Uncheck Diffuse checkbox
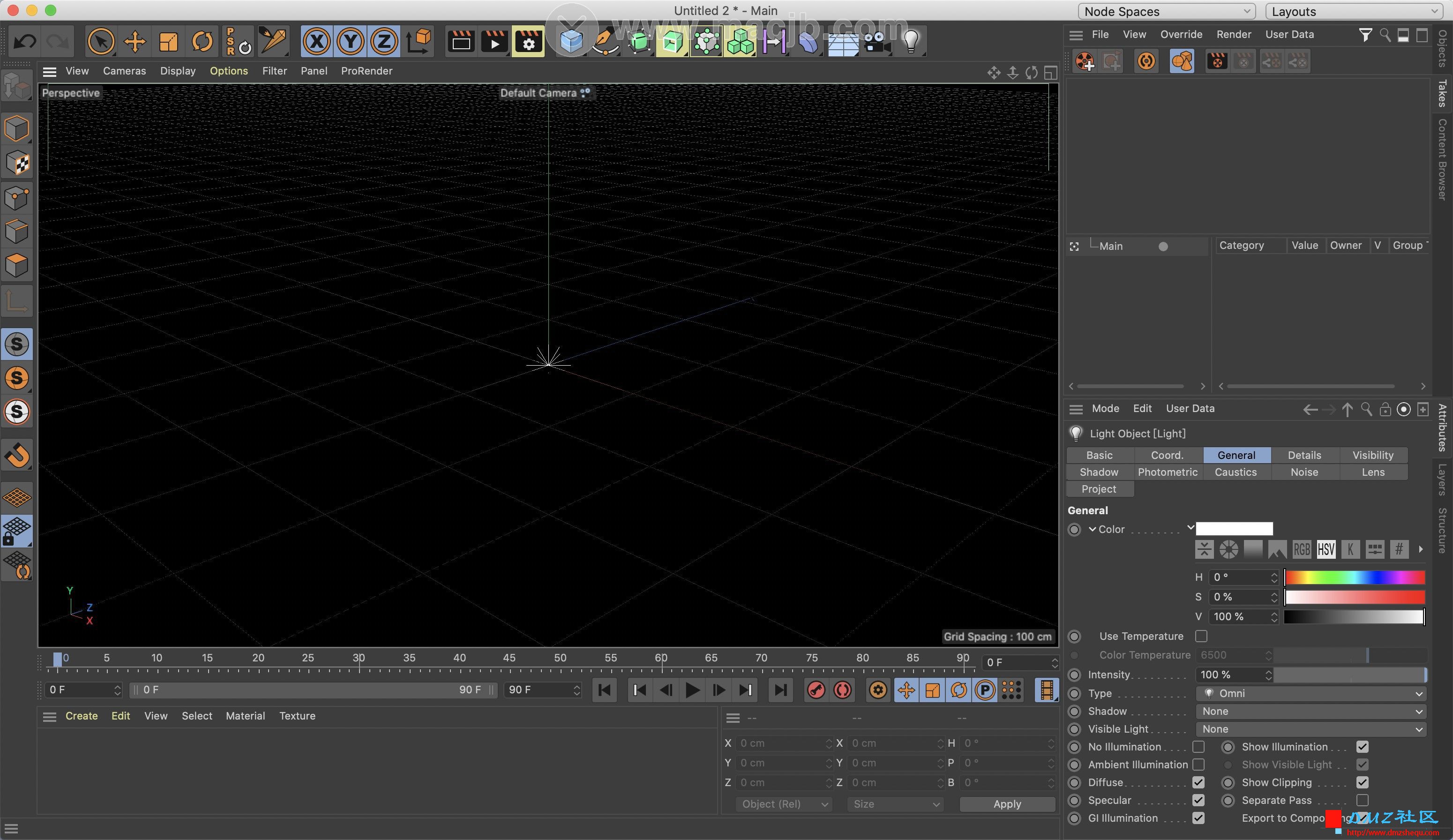This screenshot has height=840, width=1453. (1199, 782)
